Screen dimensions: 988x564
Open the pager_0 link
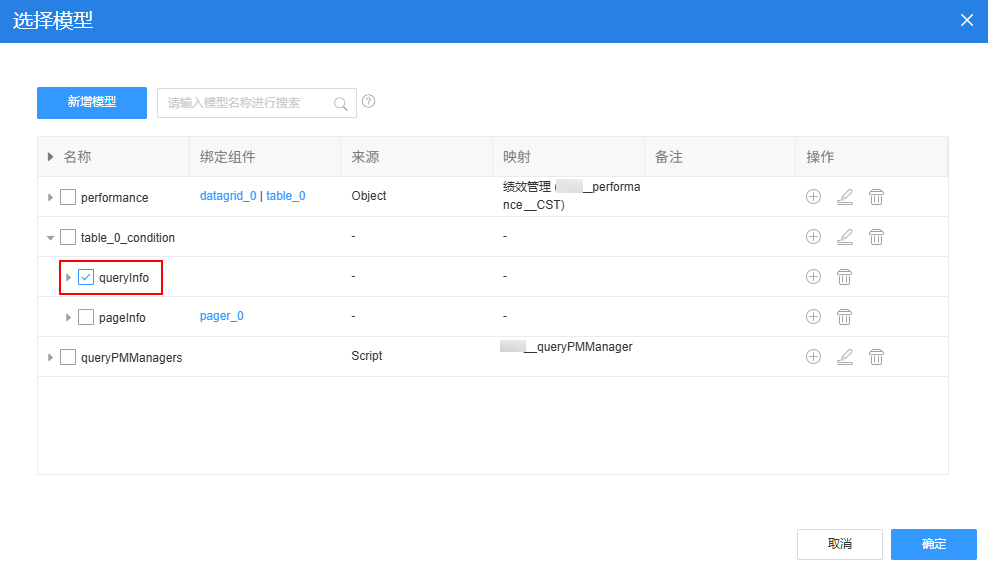pyautogui.click(x=222, y=316)
